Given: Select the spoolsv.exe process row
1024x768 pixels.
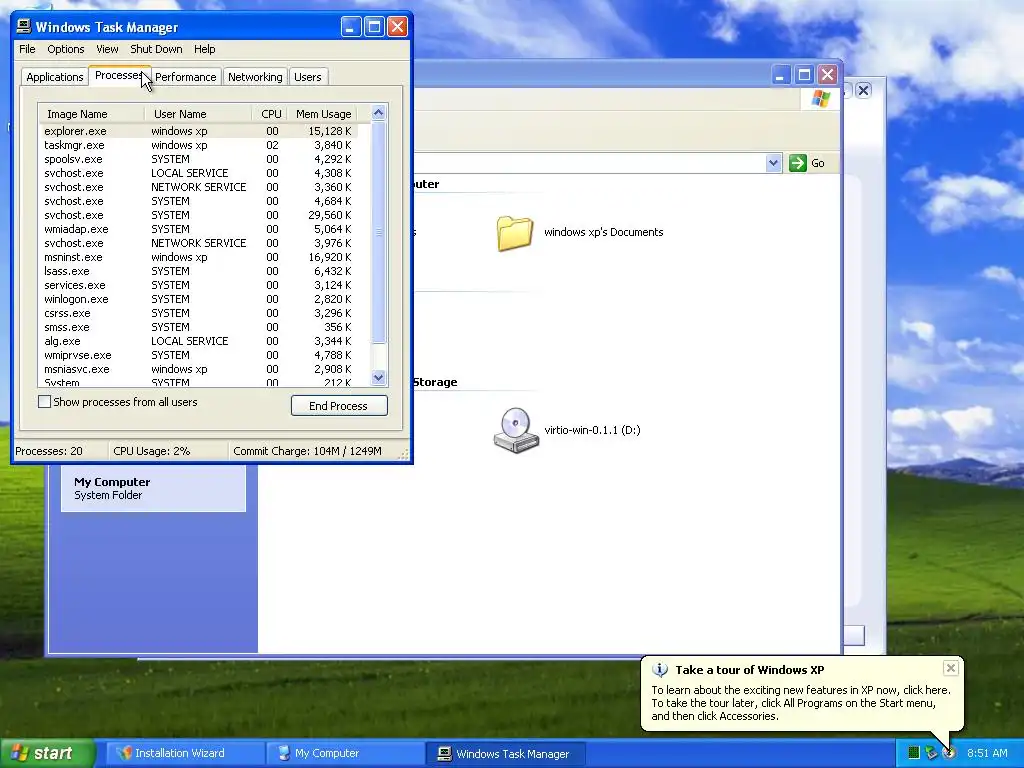Looking at the screenshot, I should pos(198,159).
